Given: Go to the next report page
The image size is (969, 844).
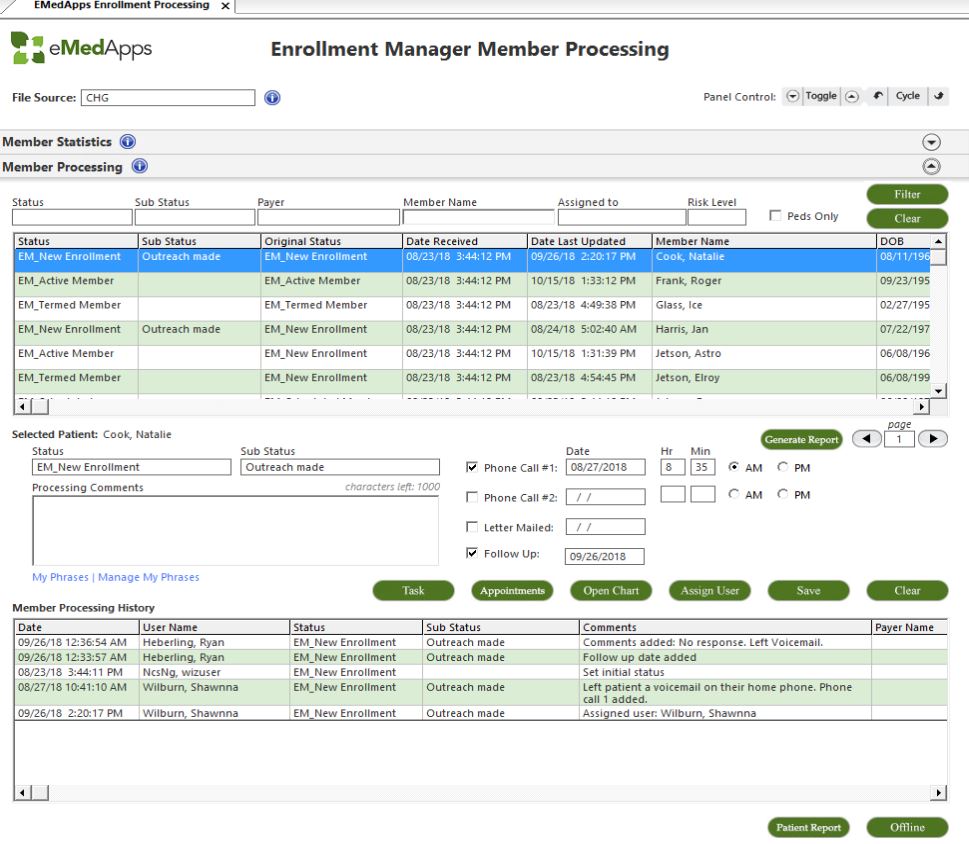Looking at the screenshot, I should [x=933, y=439].
